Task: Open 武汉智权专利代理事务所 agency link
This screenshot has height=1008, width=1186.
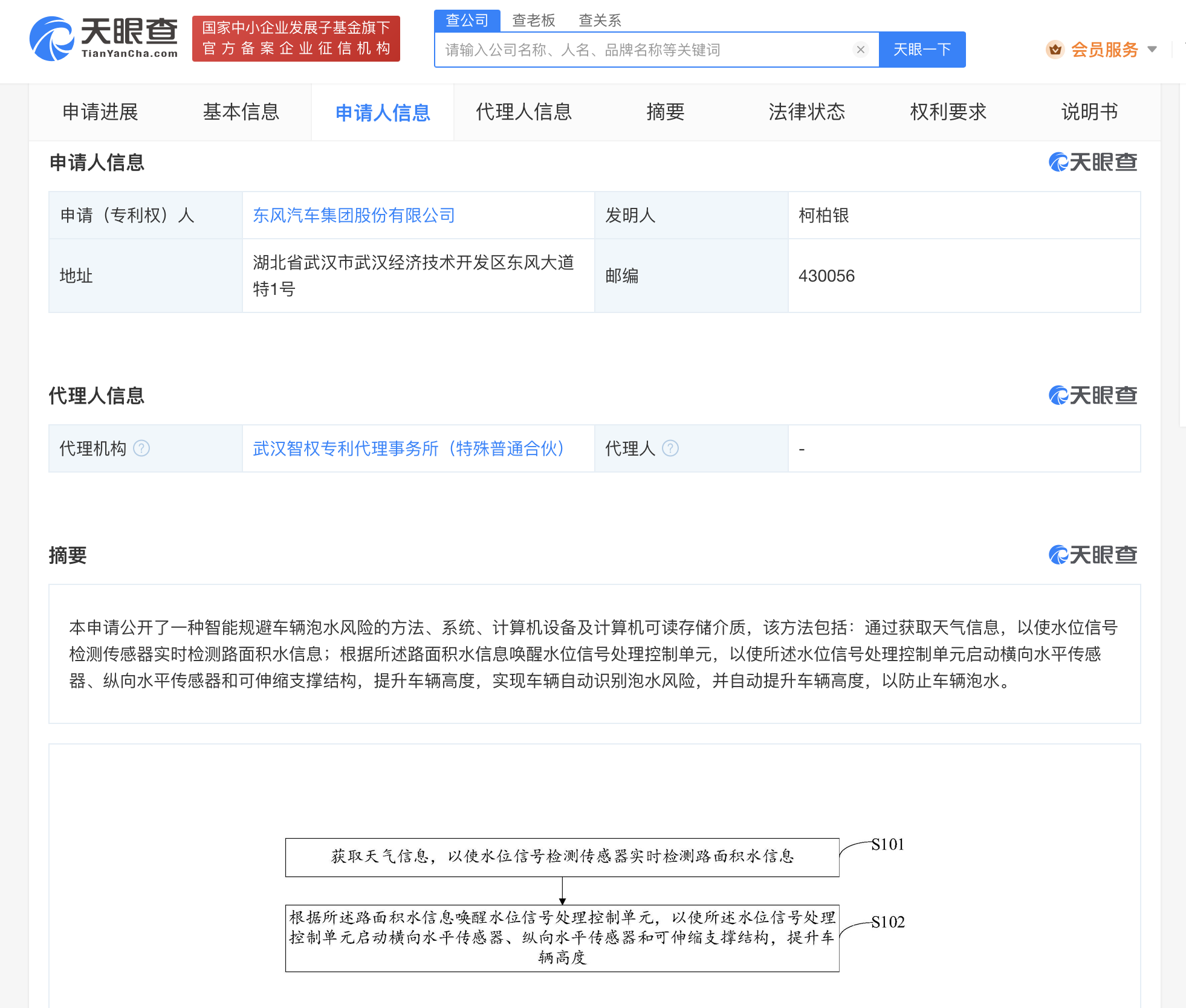Action: [x=409, y=448]
